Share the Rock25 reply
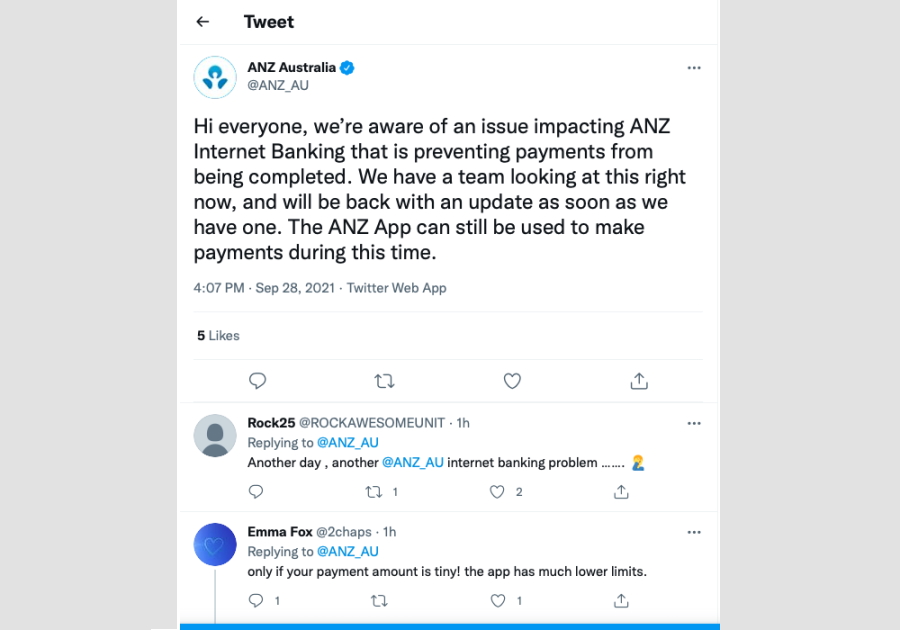The width and height of the screenshot is (900, 630). [x=621, y=492]
